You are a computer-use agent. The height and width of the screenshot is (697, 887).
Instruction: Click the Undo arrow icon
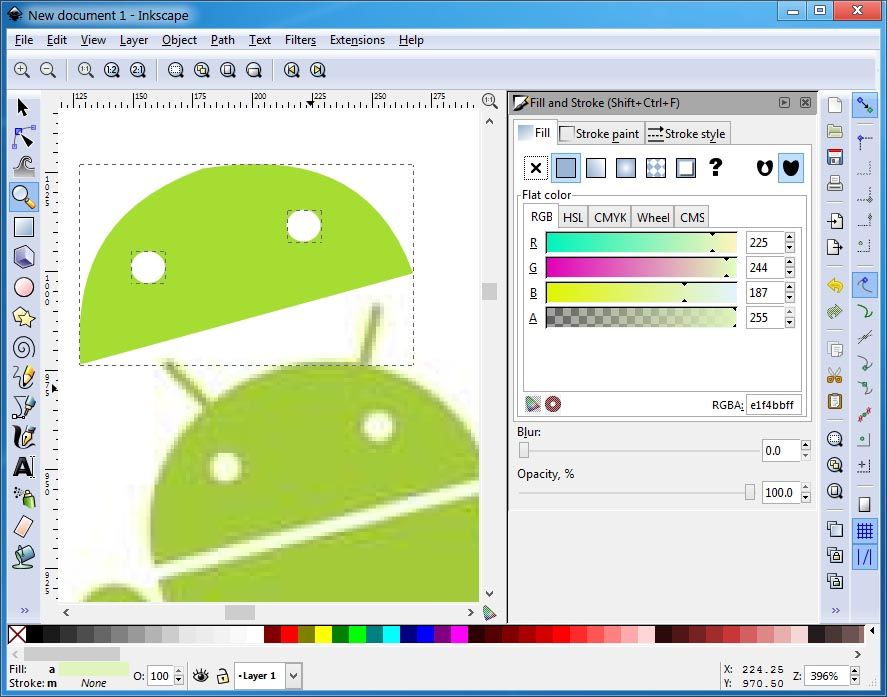pyautogui.click(x=835, y=285)
